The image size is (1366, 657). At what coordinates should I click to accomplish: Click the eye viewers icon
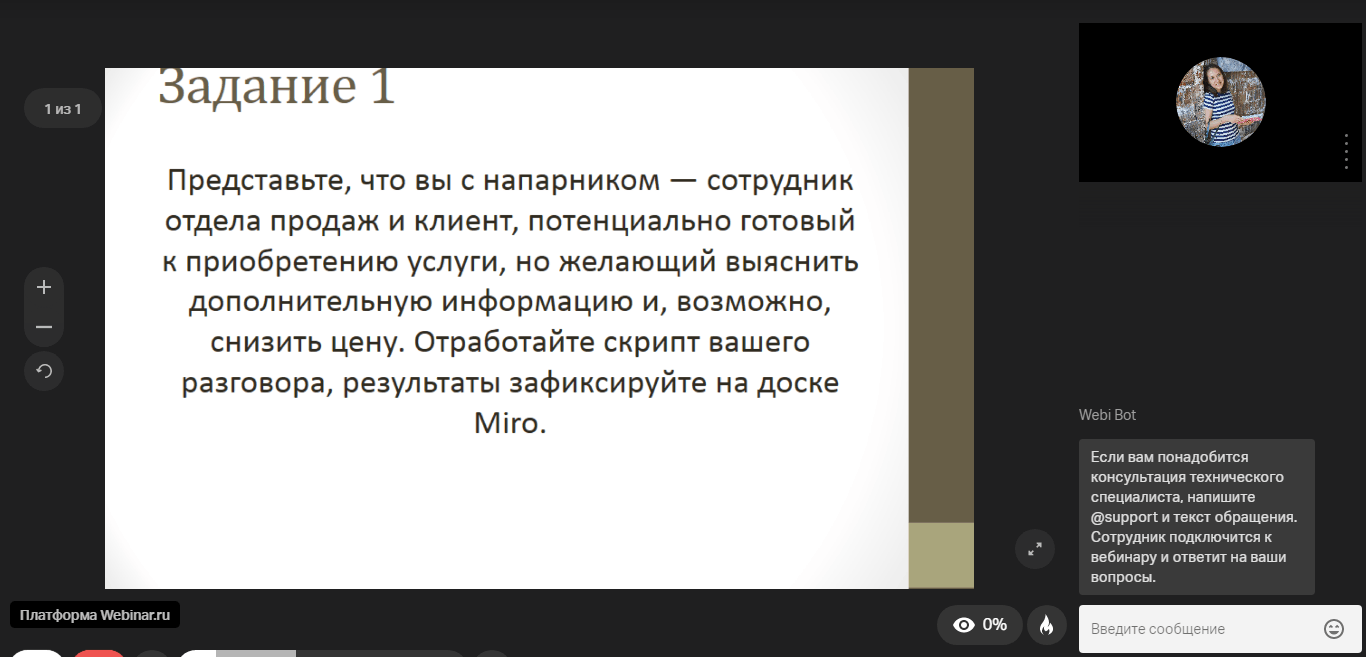[964, 625]
